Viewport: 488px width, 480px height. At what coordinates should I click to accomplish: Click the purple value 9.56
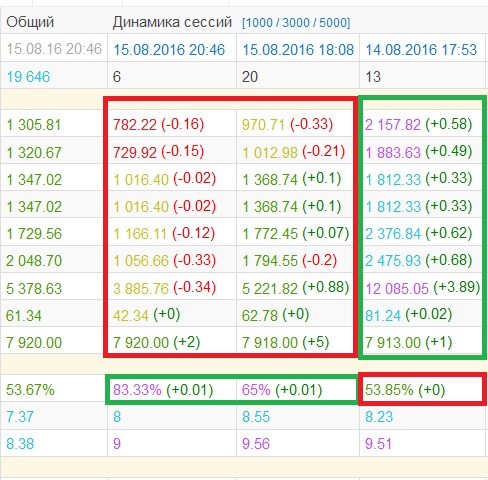tap(256, 444)
